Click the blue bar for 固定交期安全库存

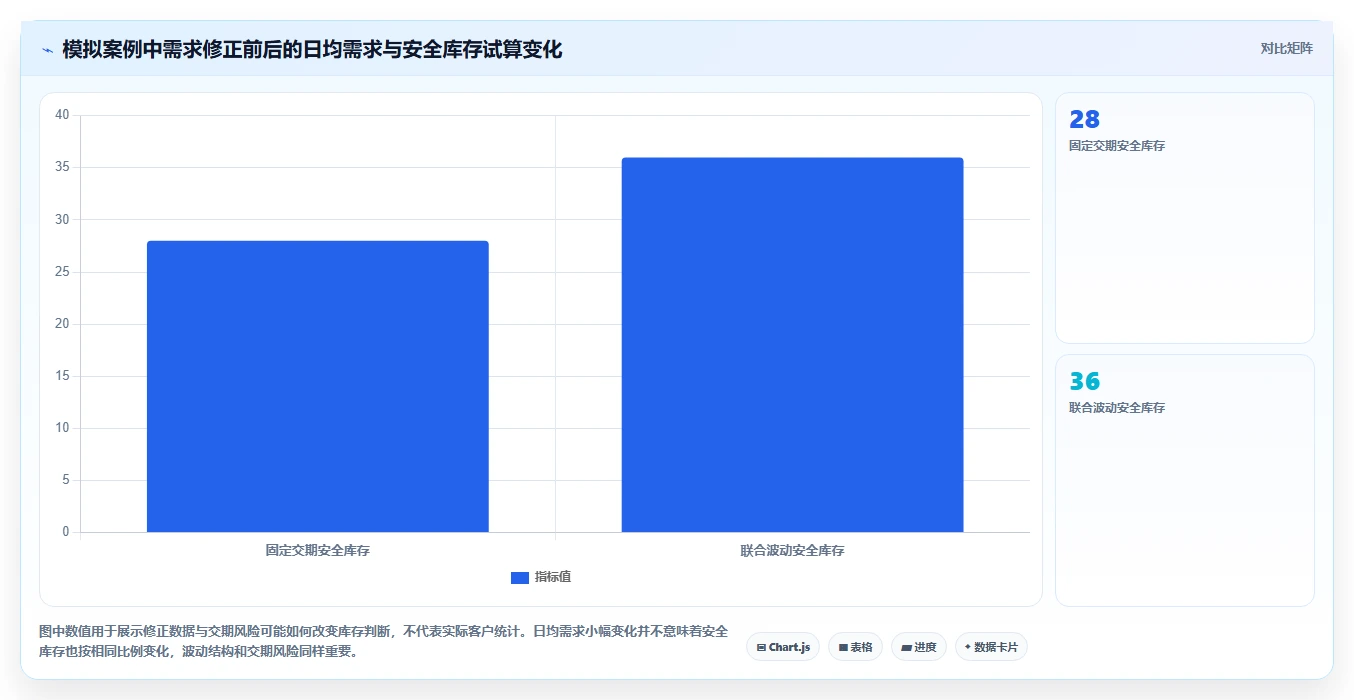(x=318, y=386)
